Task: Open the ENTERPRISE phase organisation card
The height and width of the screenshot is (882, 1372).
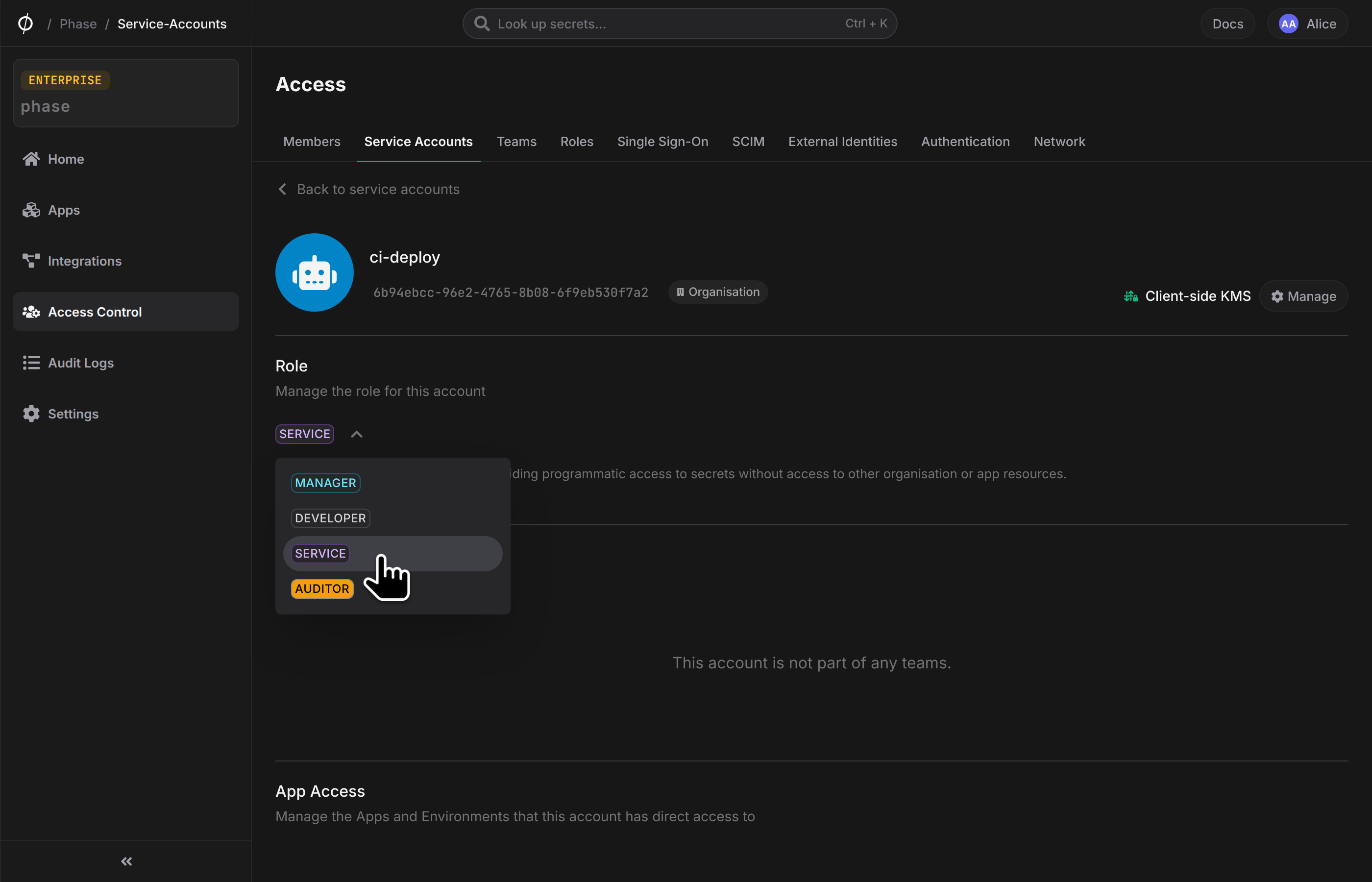Action: pos(126,93)
